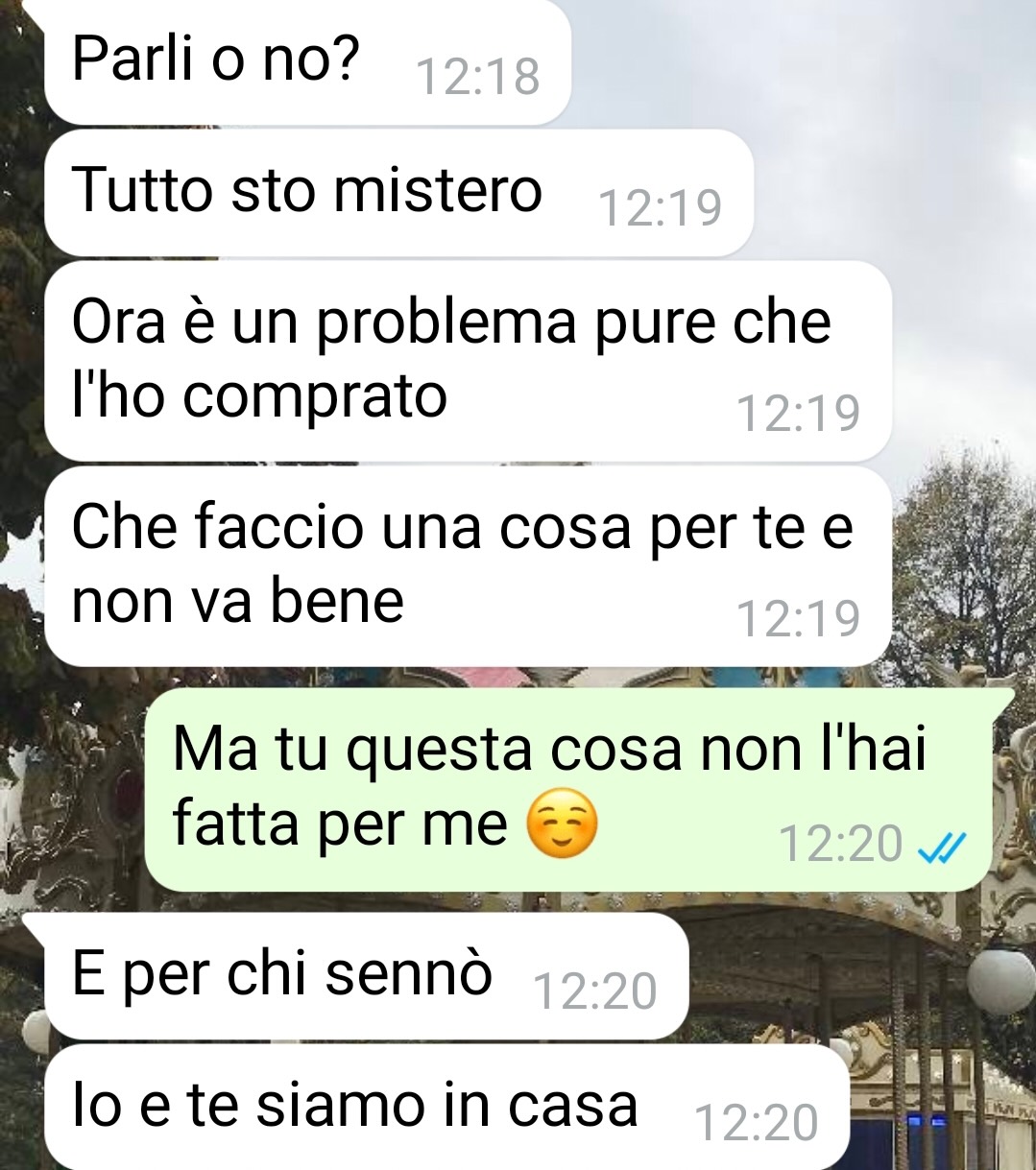Click the word 'comprato' in the message

point(315,397)
